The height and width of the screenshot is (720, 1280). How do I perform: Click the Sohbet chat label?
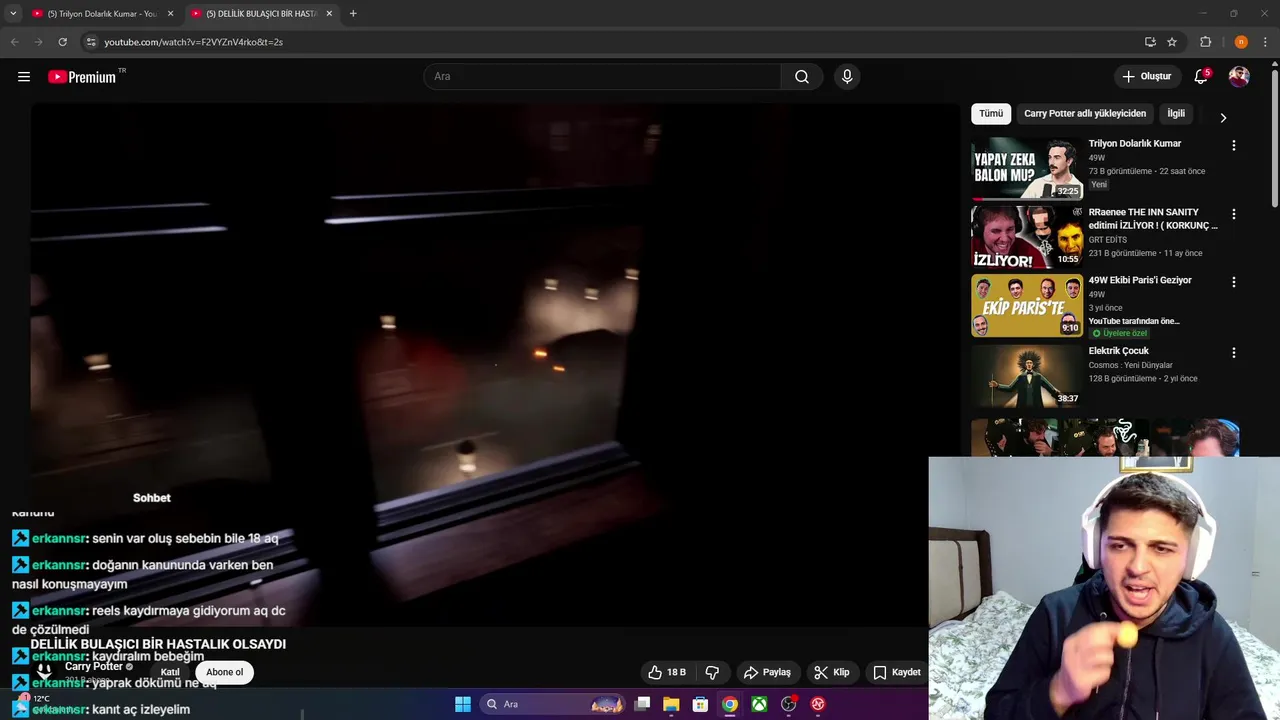(152, 498)
